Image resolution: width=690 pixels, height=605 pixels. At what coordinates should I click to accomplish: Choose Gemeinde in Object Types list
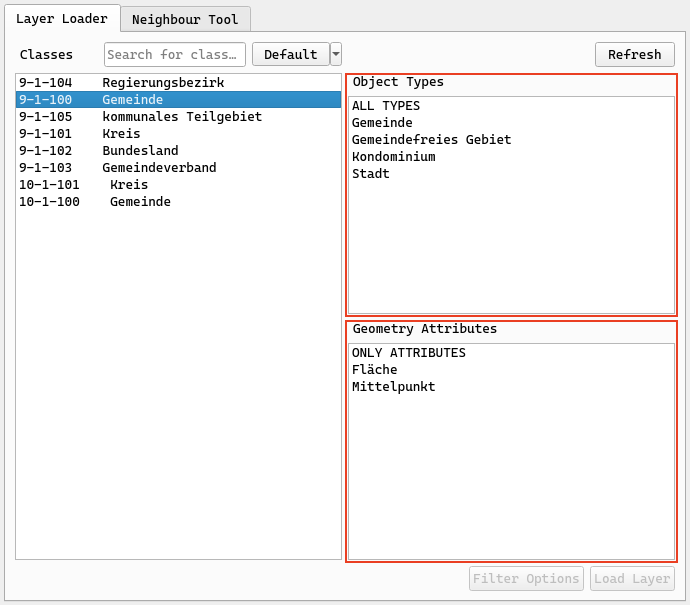pyautogui.click(x=511, y=123)
